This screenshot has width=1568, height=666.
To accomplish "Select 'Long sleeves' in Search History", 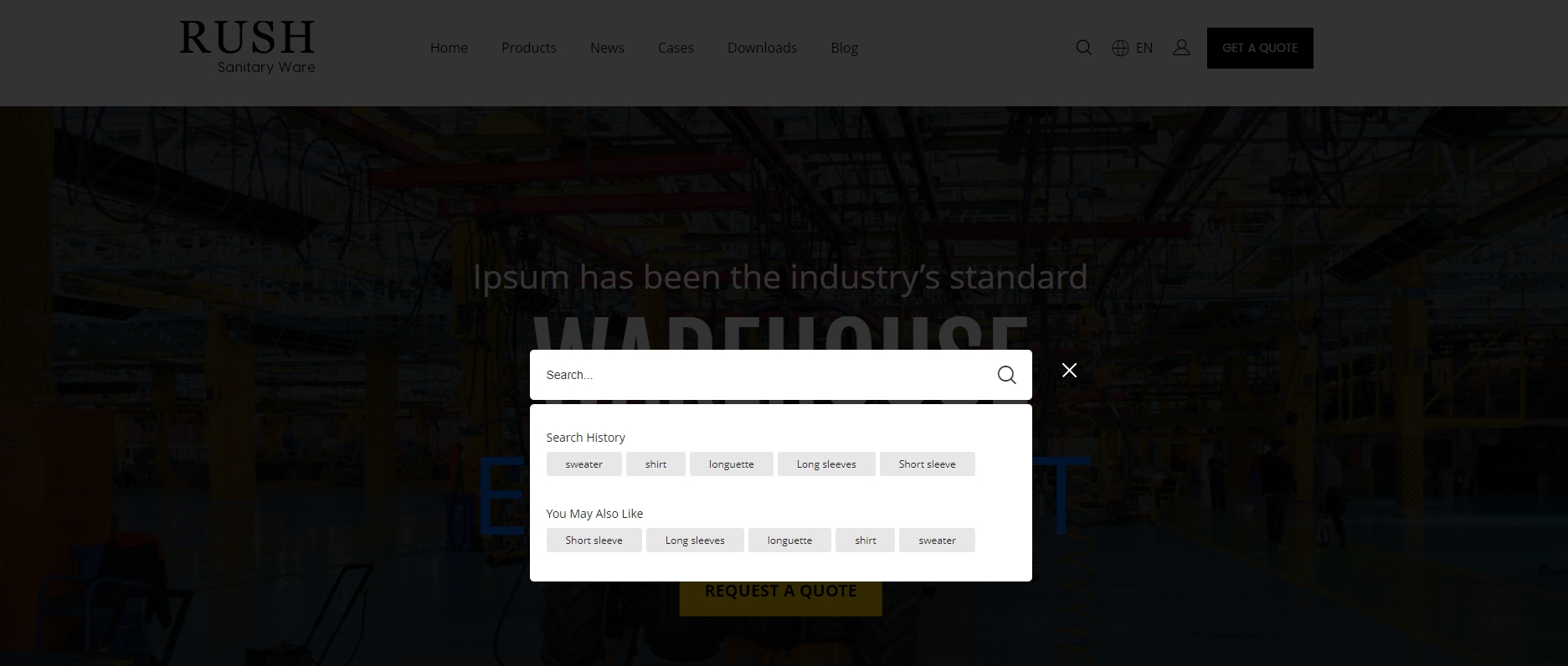I will tap(826, 464).
